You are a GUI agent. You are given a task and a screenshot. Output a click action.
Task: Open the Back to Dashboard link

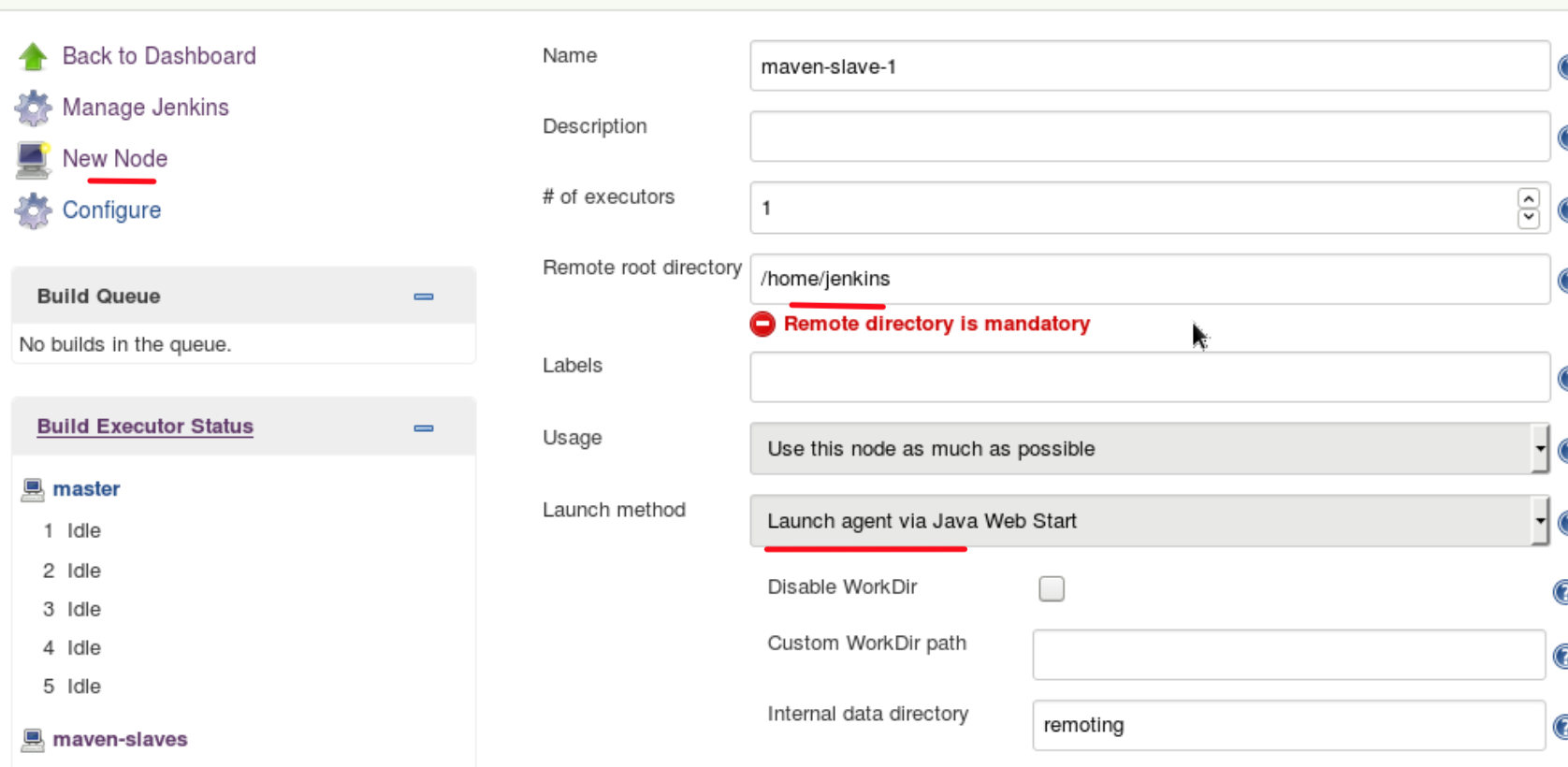coord(159,56)
